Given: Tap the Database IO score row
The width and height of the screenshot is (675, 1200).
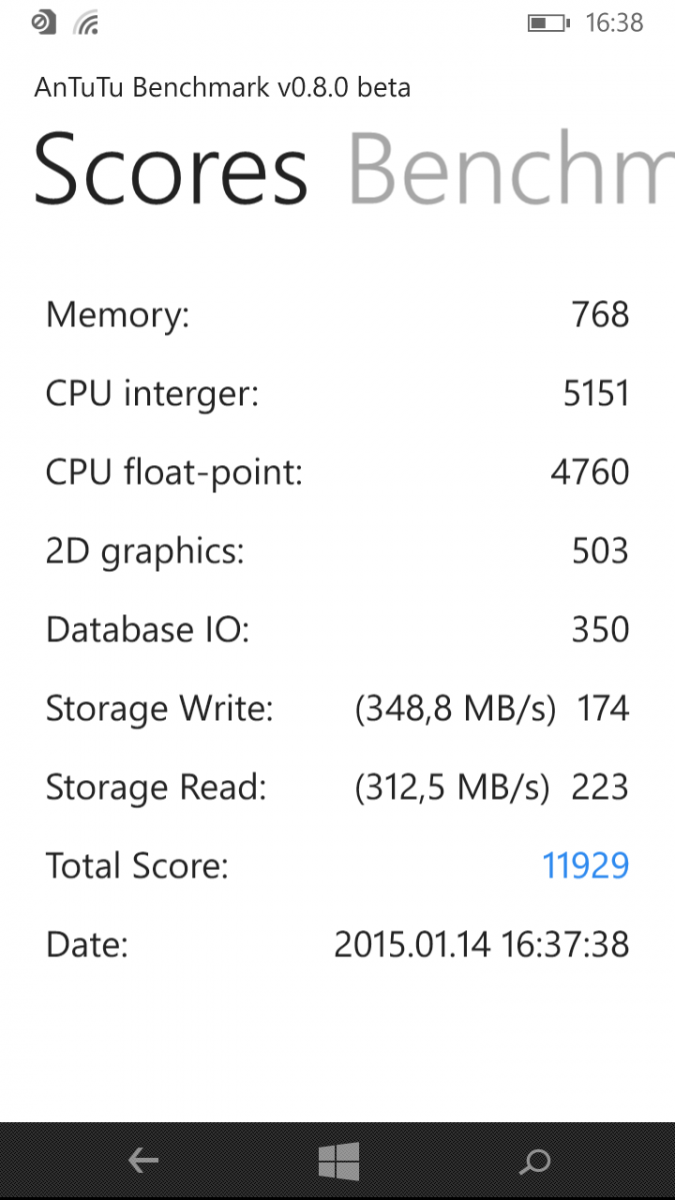Looking at the screenshot, I should click(337, 630).
